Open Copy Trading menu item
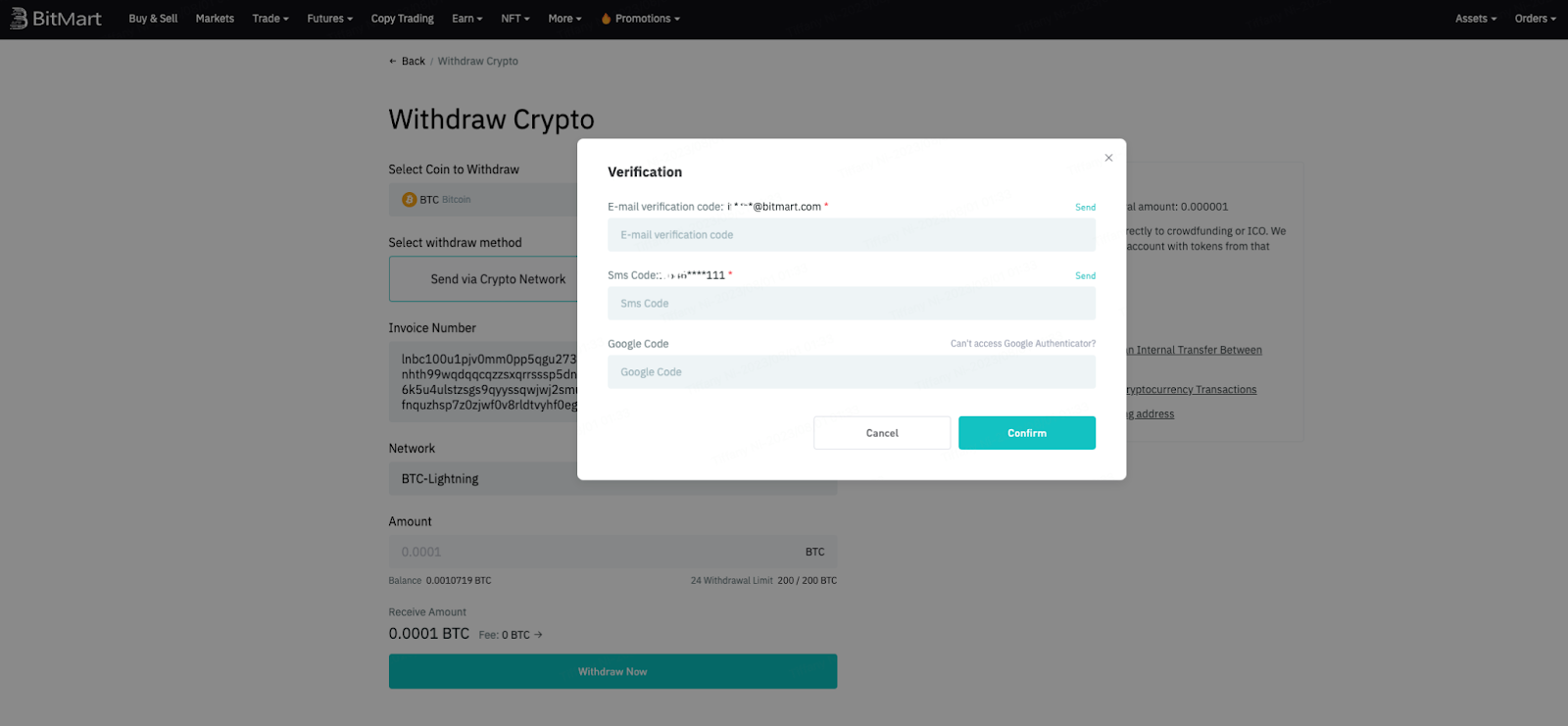This screenshot has height=726, width=1568. pyautogui.click(x=403, y=19)
